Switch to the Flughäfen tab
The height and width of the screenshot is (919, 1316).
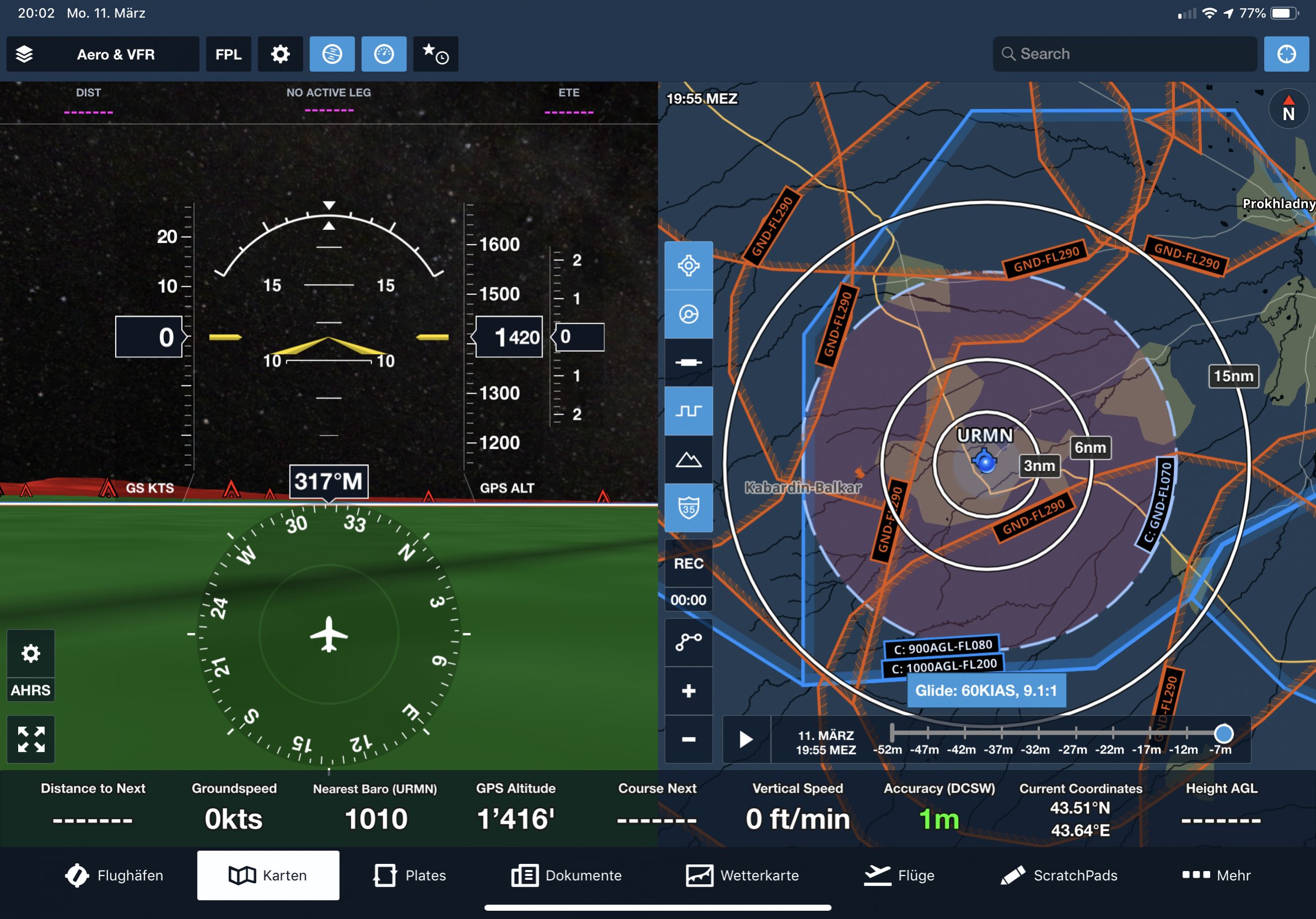point(114,875)
